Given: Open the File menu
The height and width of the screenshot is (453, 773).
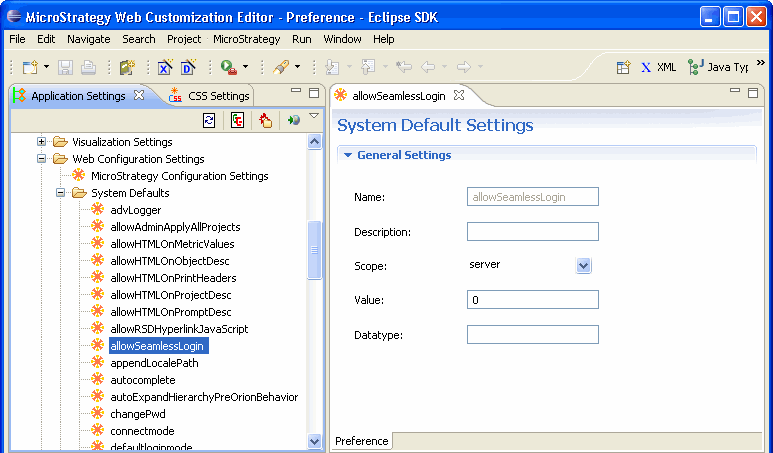Looking at the screenshot, I should click(x=17, y=39).
